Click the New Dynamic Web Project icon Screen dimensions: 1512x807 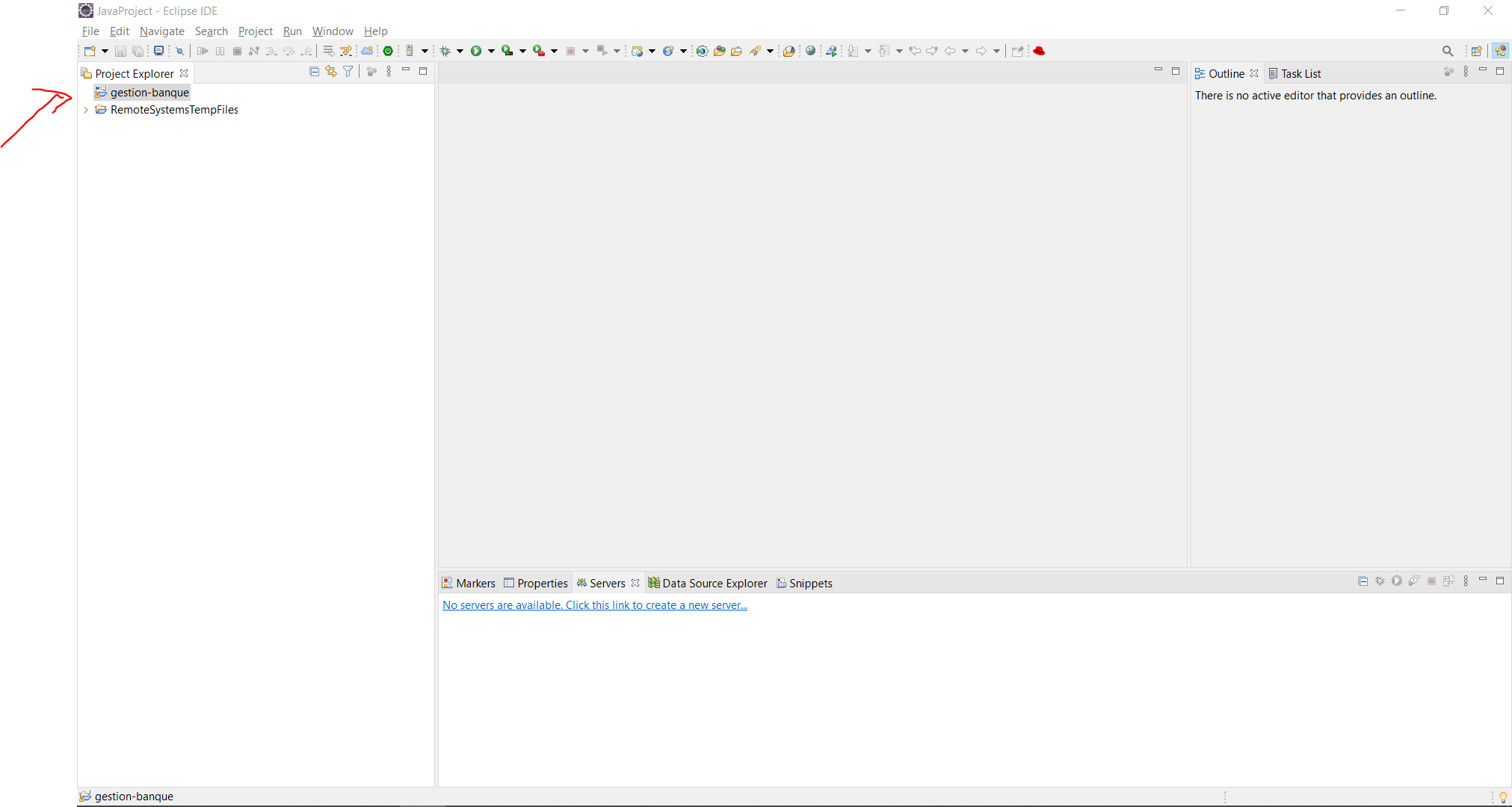[638, 51]
